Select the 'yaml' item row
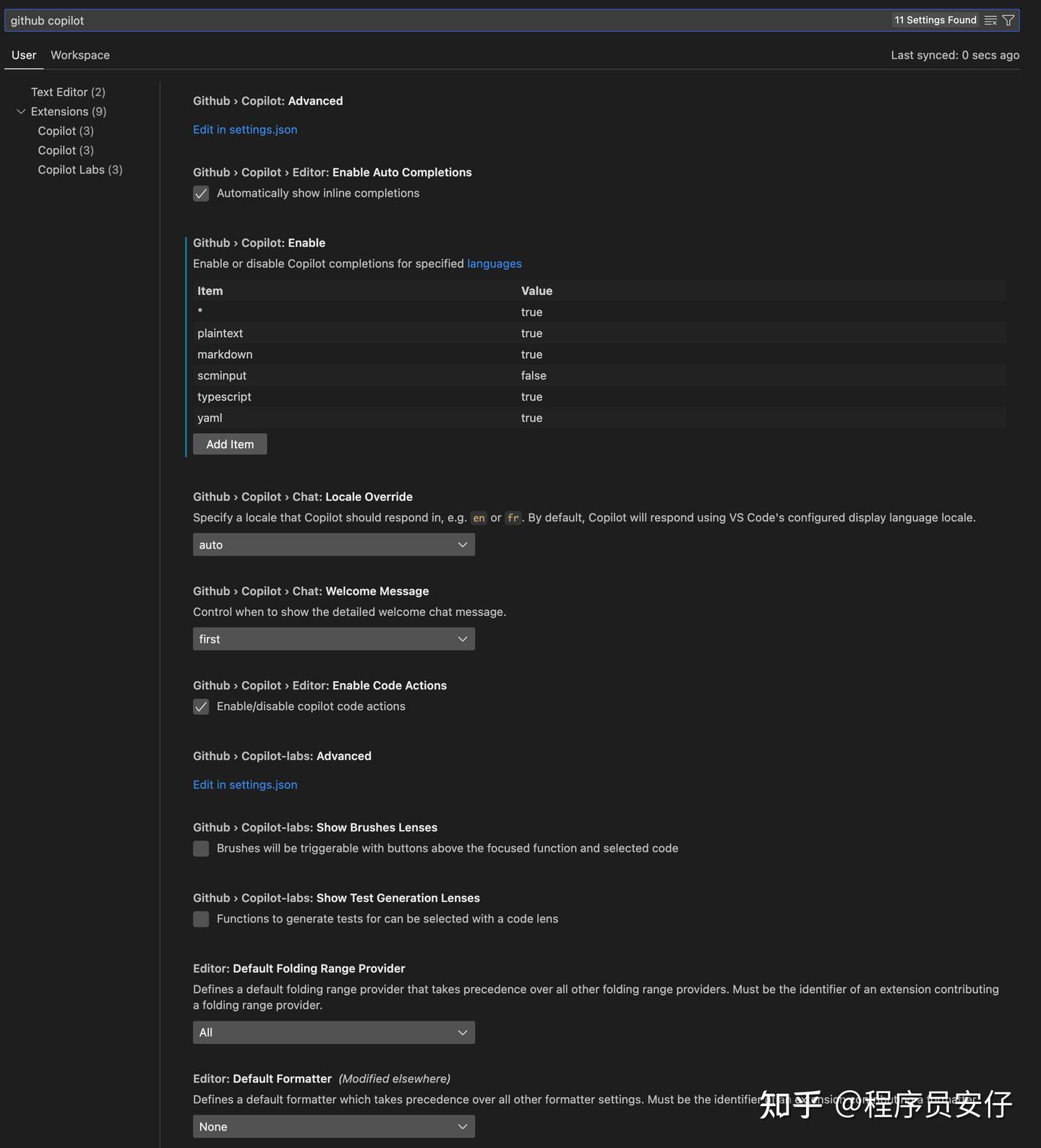 click(599, 418)
